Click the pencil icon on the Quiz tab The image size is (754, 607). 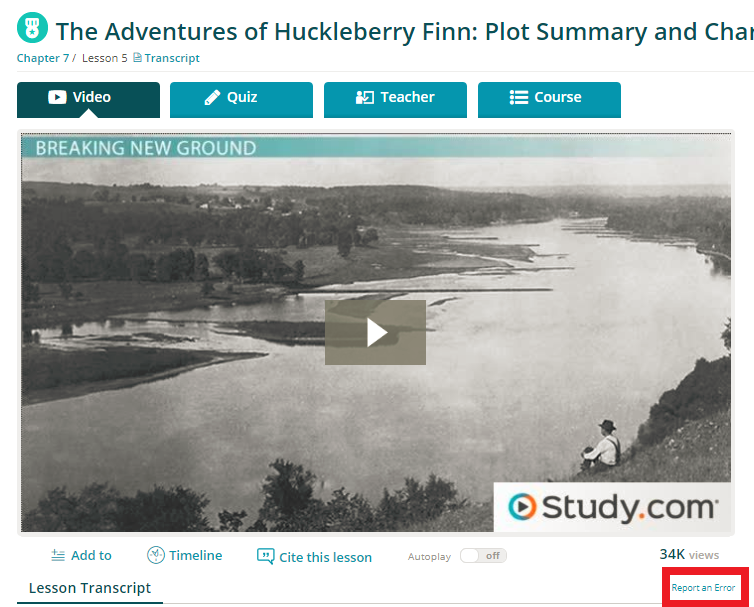212,97
